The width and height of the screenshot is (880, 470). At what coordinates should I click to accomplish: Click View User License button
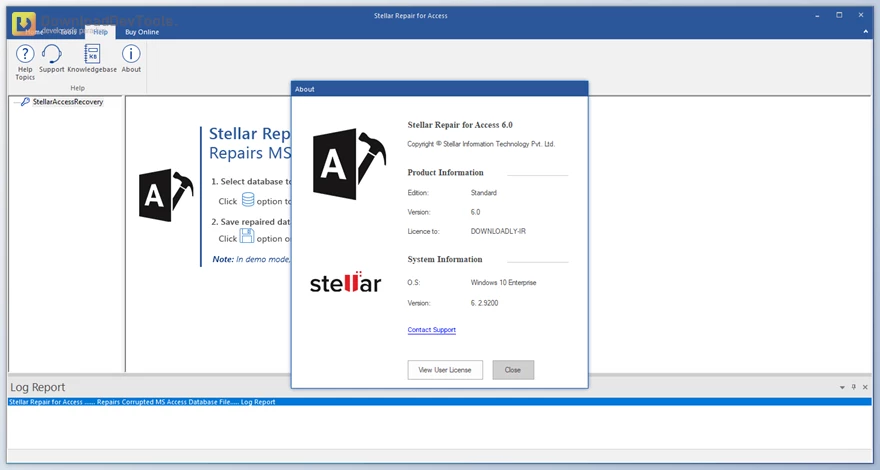[x=445, y=370]
